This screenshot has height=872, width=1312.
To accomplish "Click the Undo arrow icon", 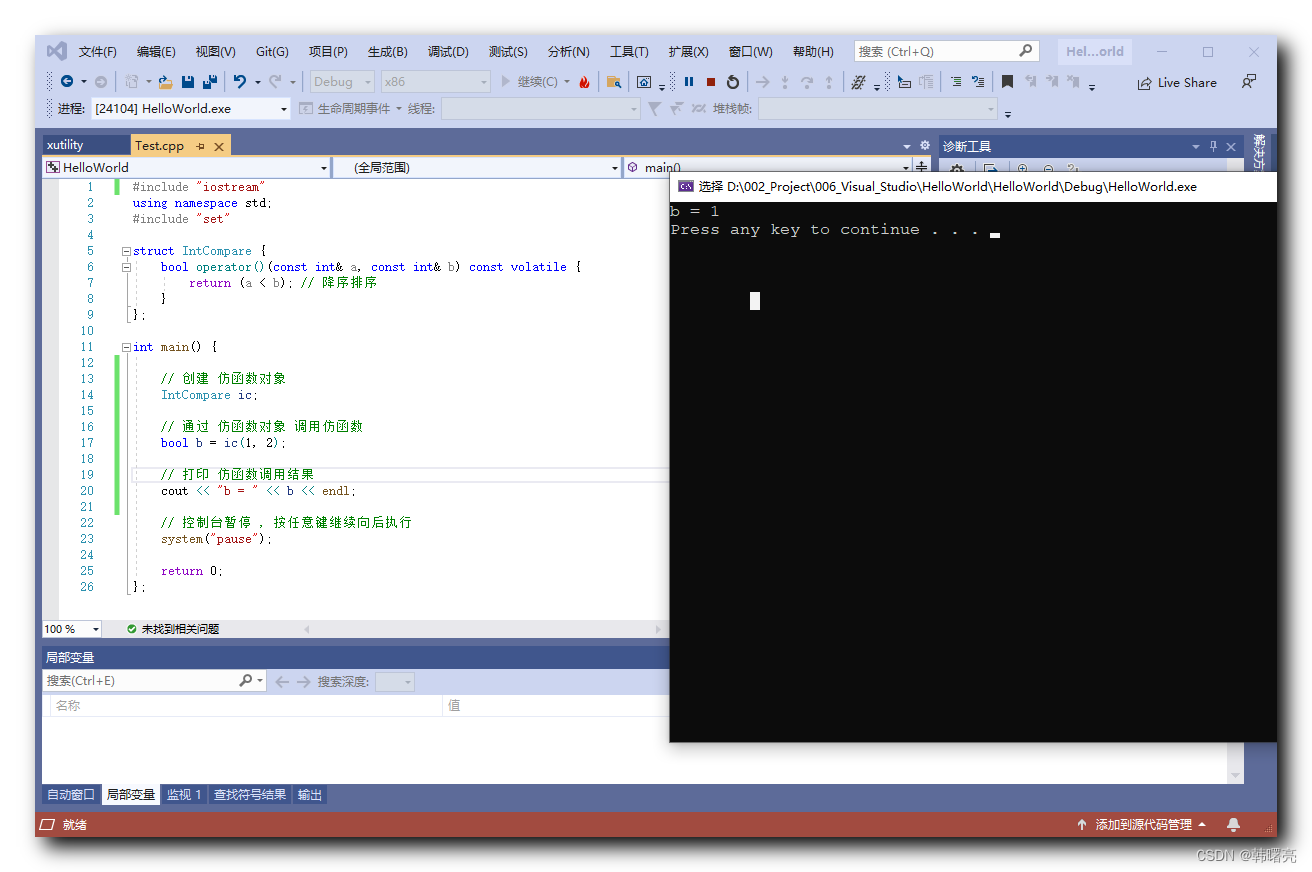I will coord(241,82).
